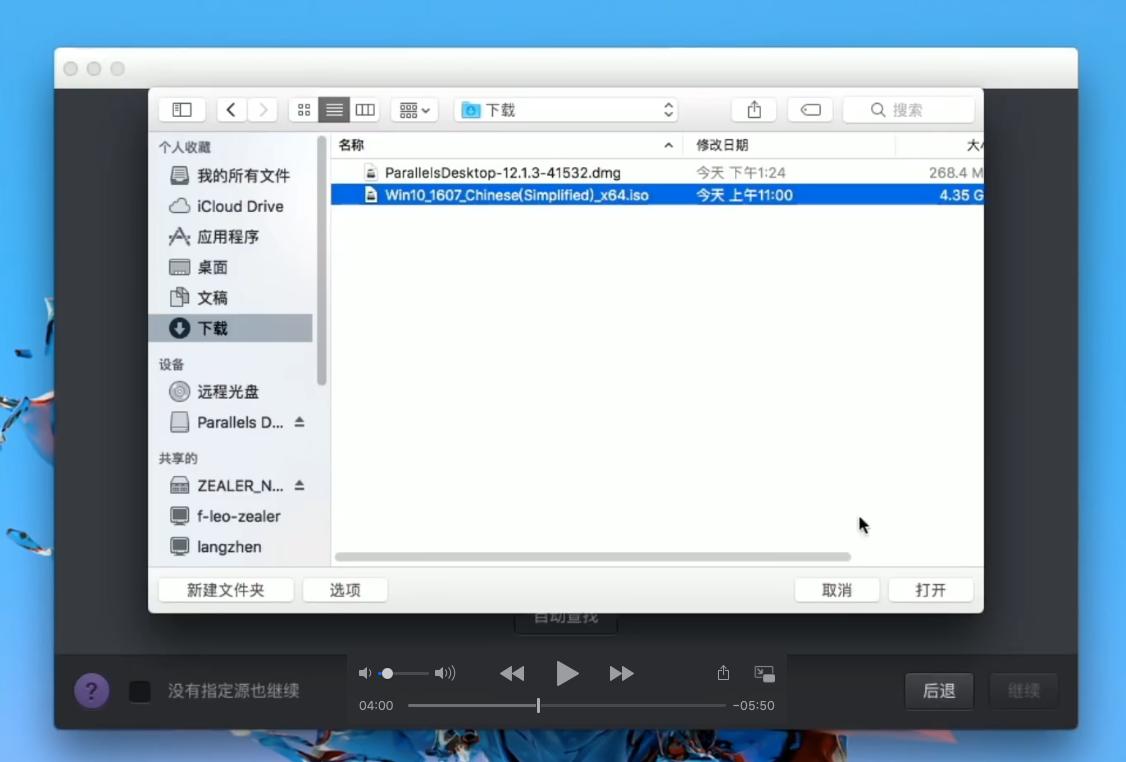1126x762 pixels.
Task: Reverse sort order via the 名称 column chevron
Action: pos(667,144)
